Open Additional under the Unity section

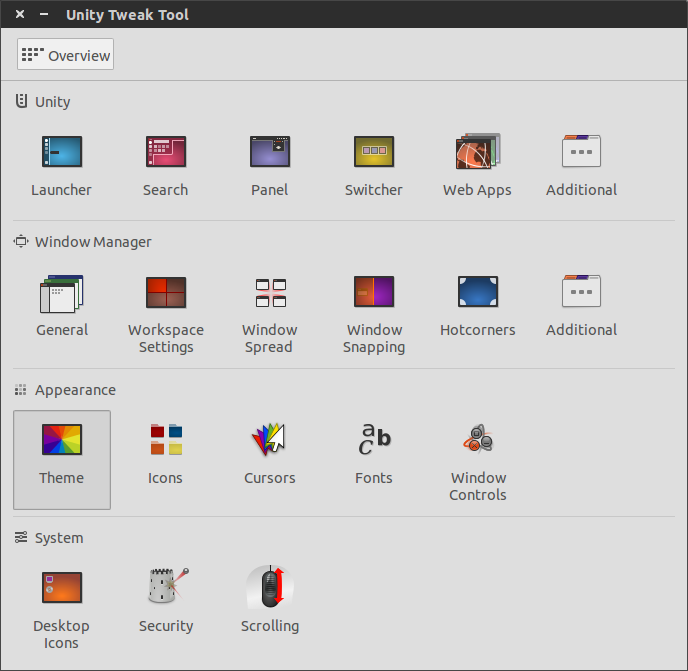pyautogui.click(x=581, y=152)
